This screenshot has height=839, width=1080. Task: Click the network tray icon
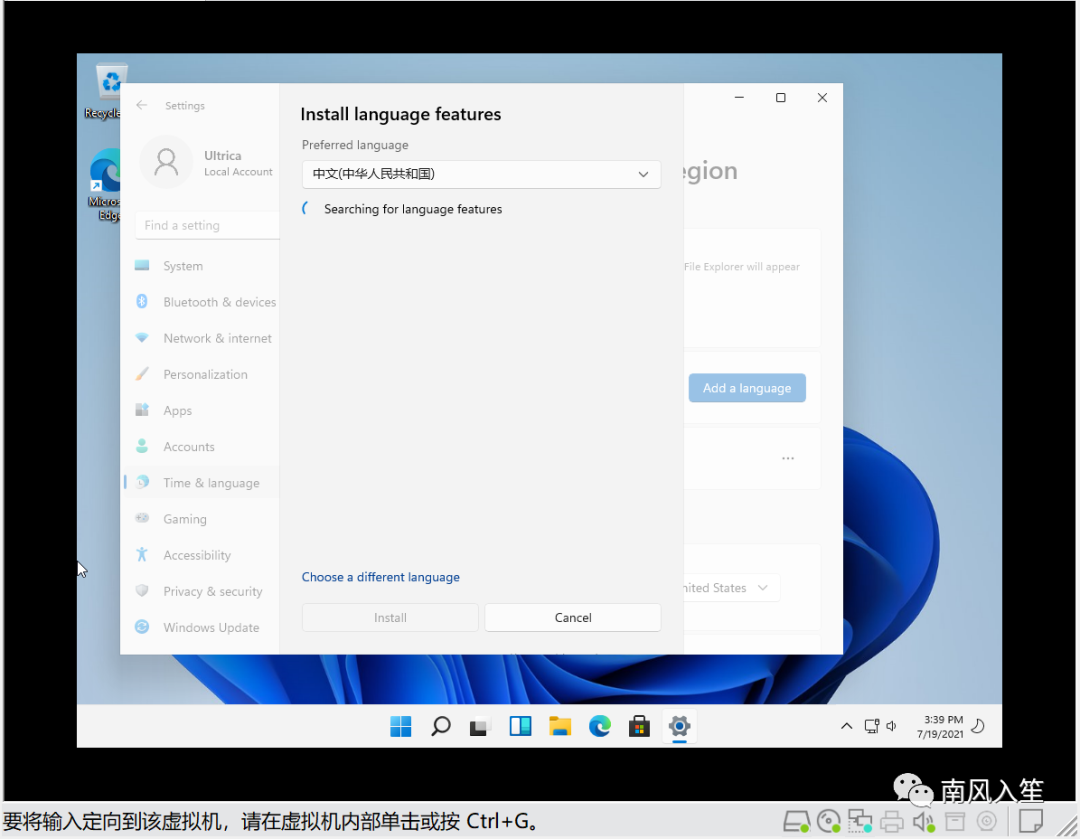click(x=872, y=726)
